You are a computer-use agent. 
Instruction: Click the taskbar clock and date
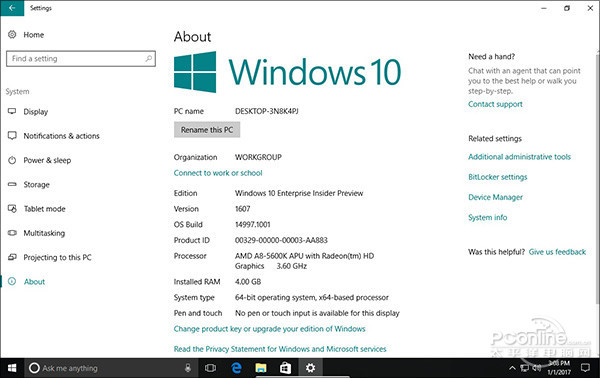[x=559, y=368]
